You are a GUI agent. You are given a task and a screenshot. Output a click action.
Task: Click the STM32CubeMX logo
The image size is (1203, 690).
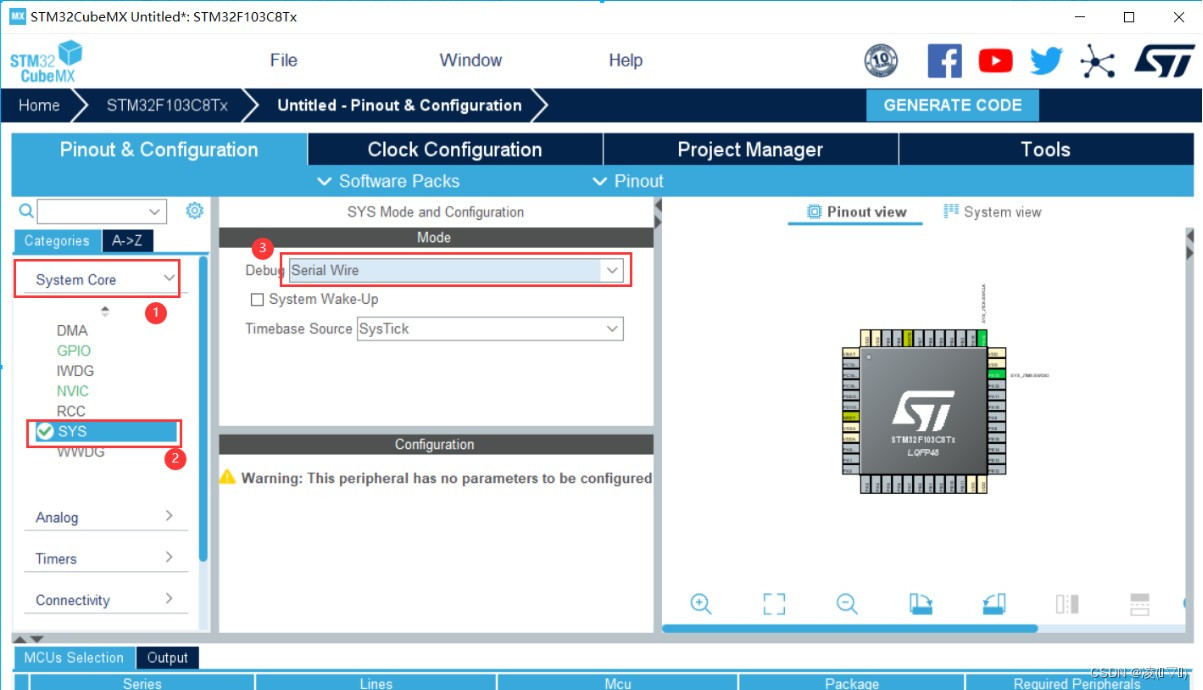click(46, 62)
